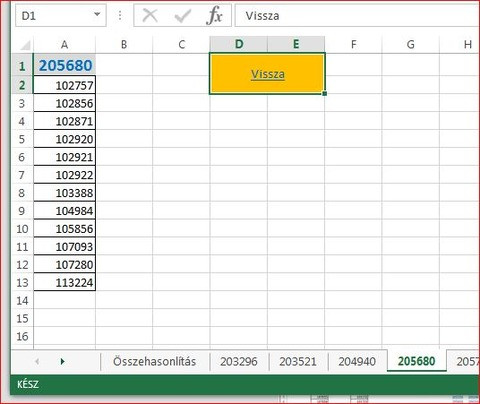
Task: Open the 203521 sheet tab
Action: [298, 361]
